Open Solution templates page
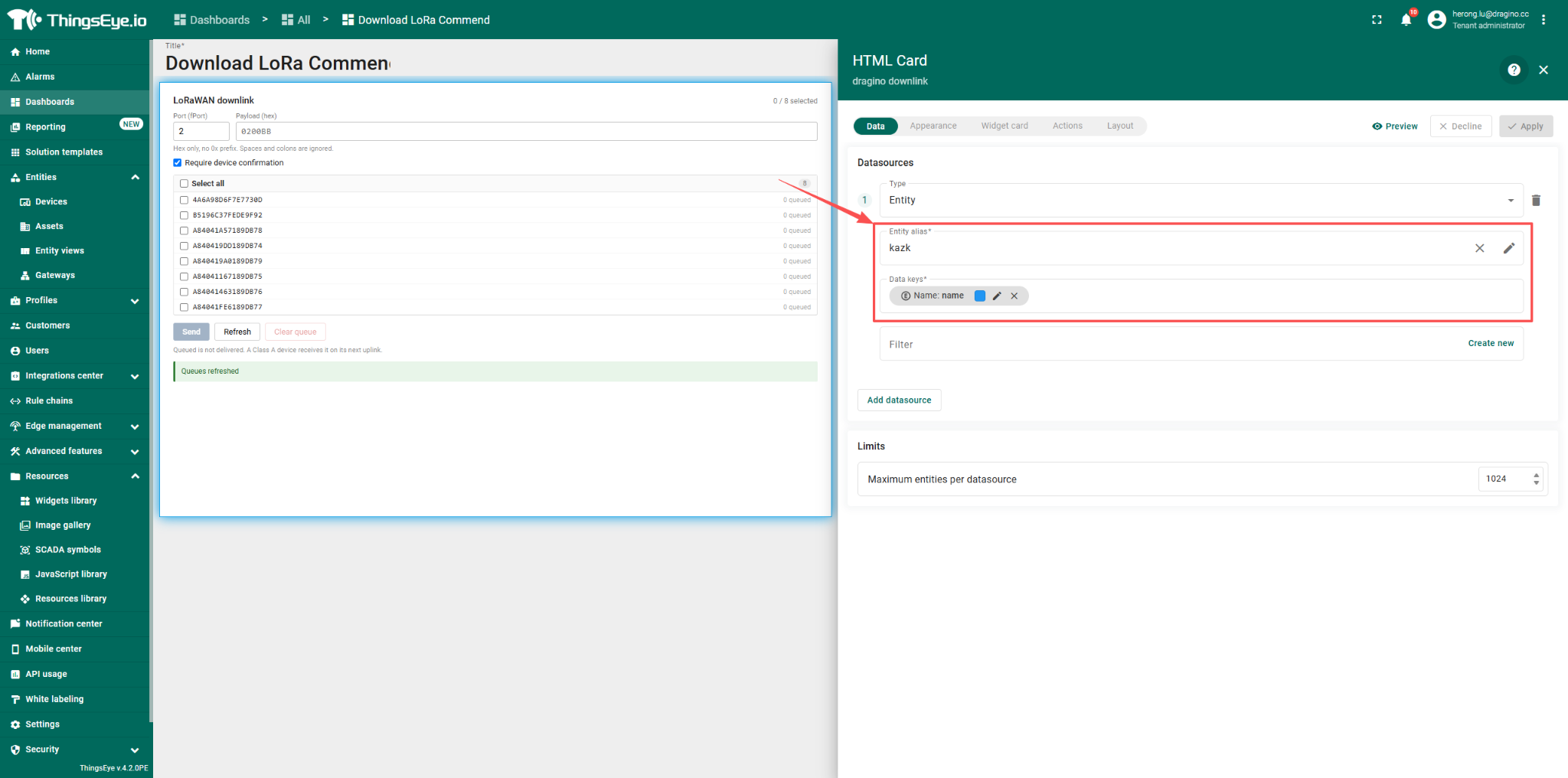 coord(74,152)
